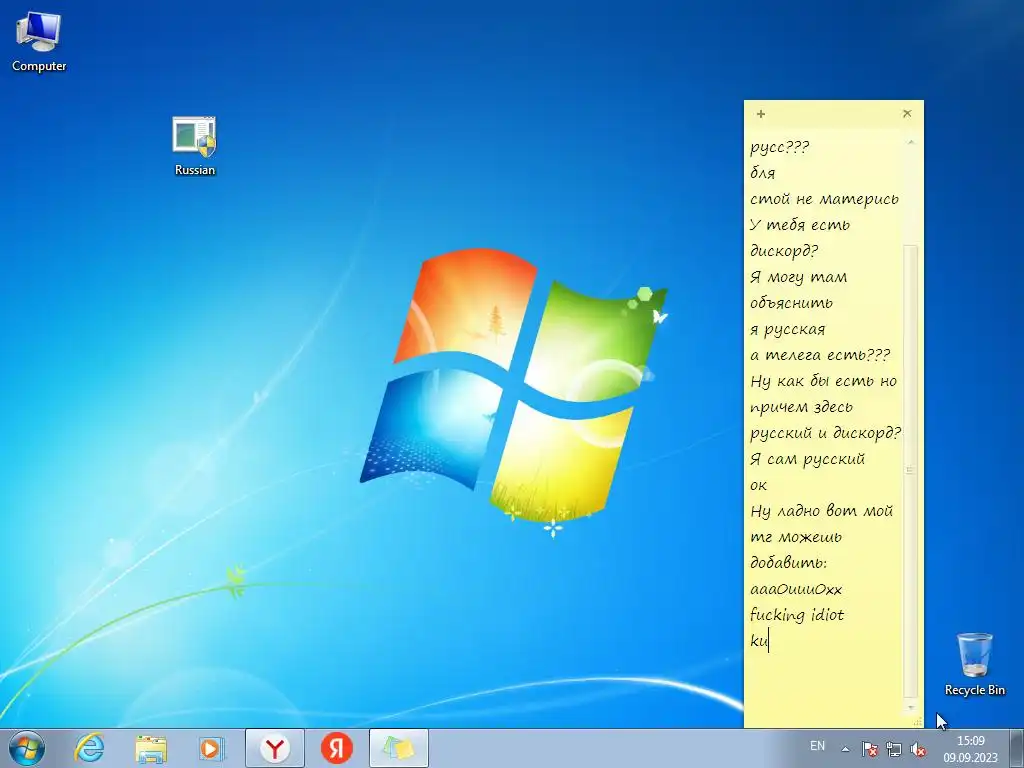This screenshot has width=1024, height=768.
Task: Show hidden tray icons arrow
Action: (846, 749)
